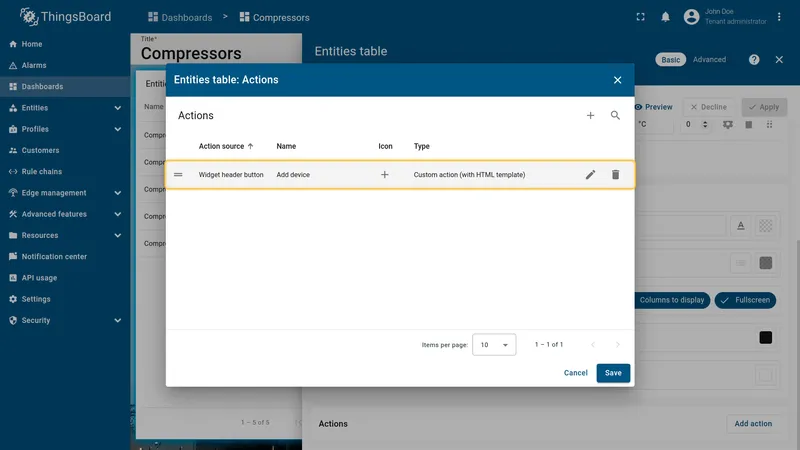
Task: Open the checkered transparent color swatch
Action: point(765,226)
